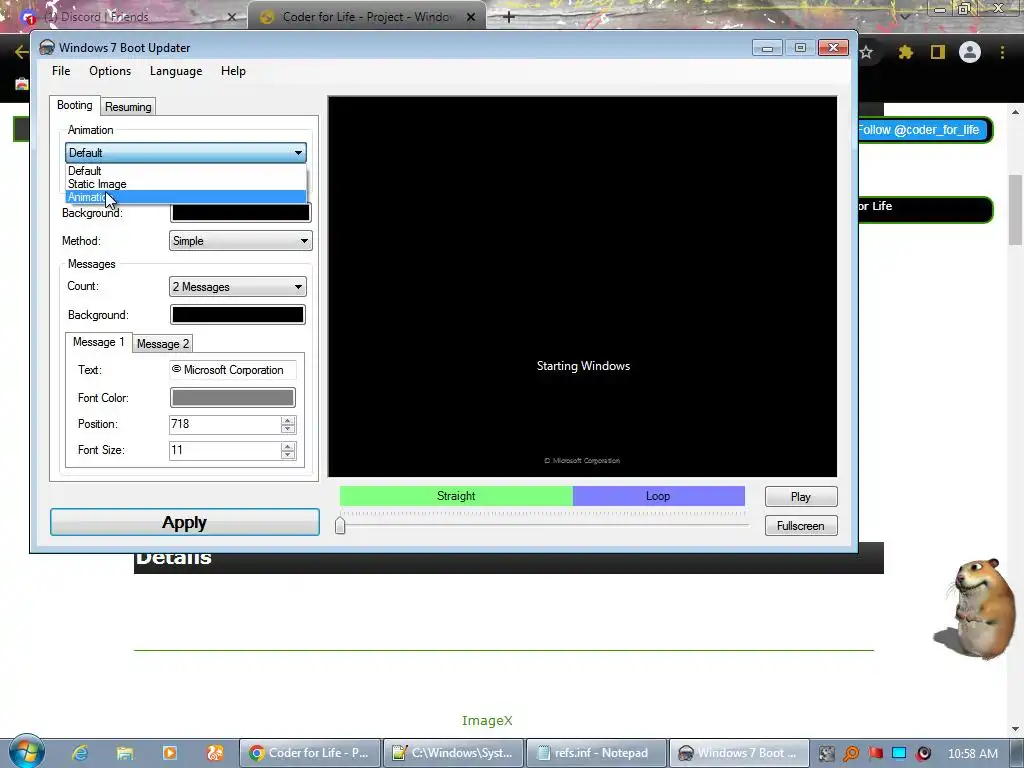Increase the Position value with up arrow
The width and height of the screenshot is (1024, 768).
click(288, 420)
